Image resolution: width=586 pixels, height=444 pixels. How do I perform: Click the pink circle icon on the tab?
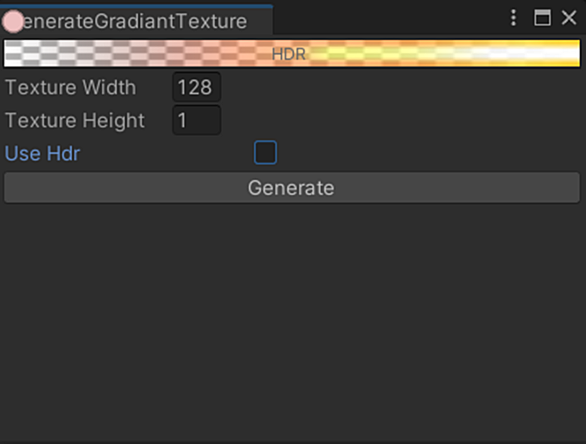pos(13,21)
